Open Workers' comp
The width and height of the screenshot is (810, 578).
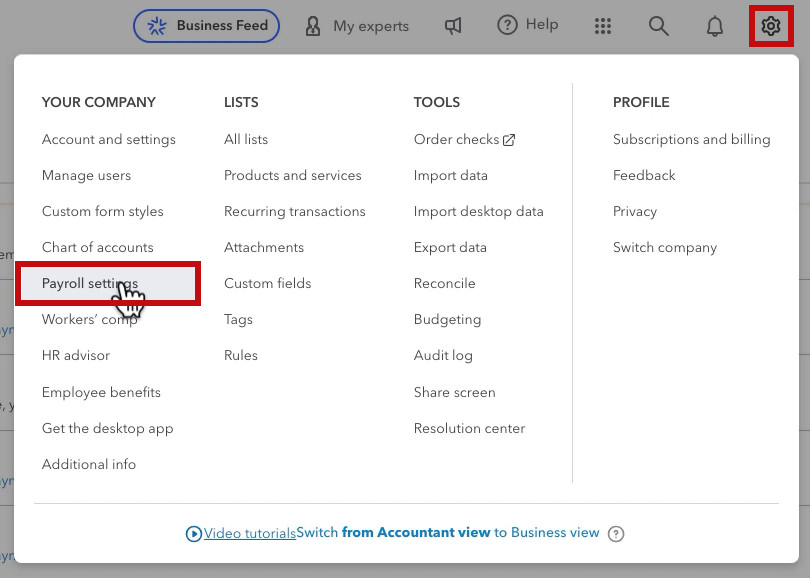point(89,319)
